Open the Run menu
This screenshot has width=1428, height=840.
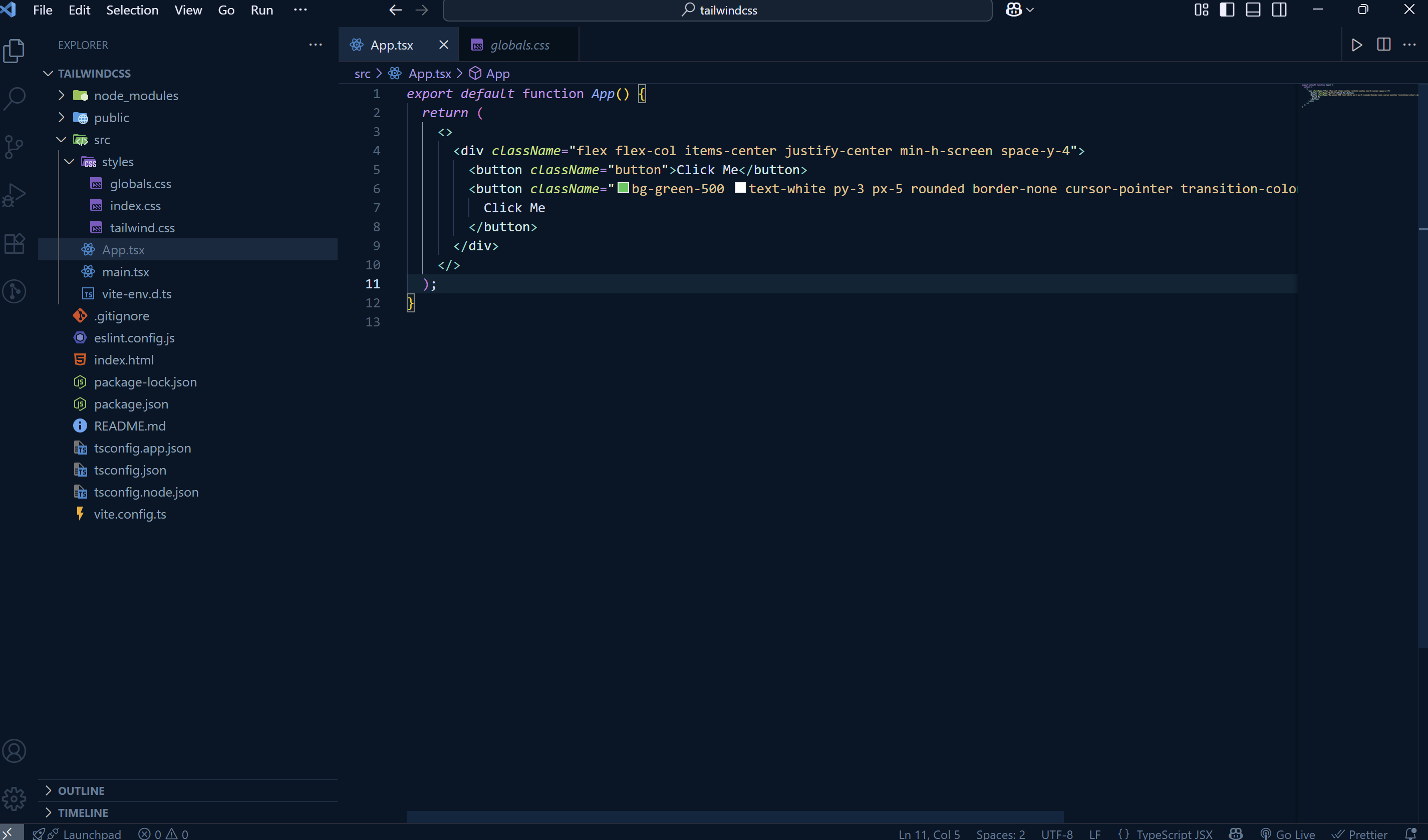(262, 10)
